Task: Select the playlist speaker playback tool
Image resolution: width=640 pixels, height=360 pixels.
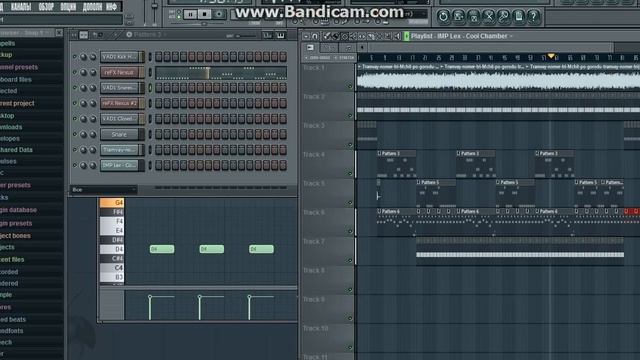Action: pos(397,36)
